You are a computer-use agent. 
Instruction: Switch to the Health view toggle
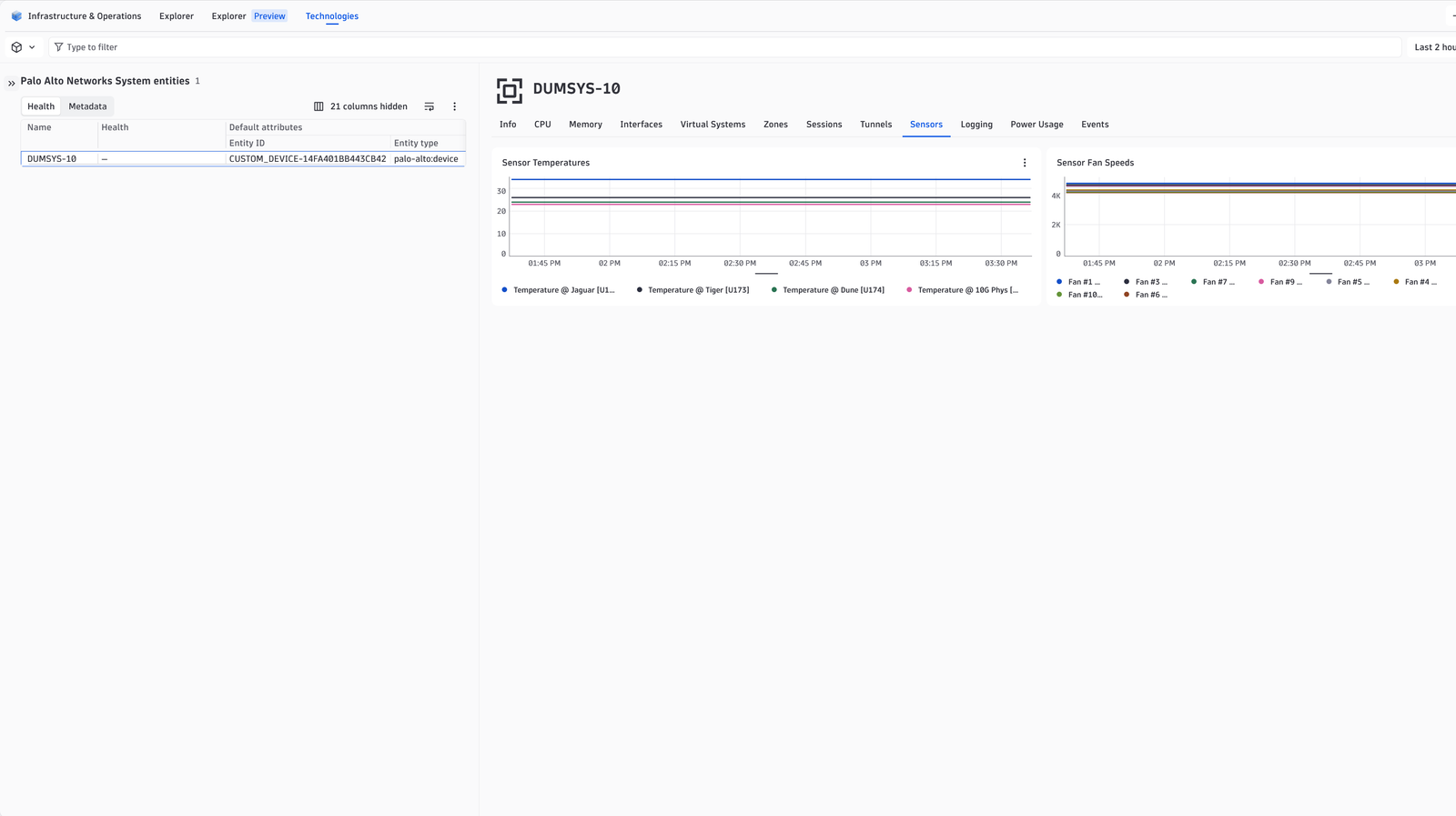click(41, 106)
